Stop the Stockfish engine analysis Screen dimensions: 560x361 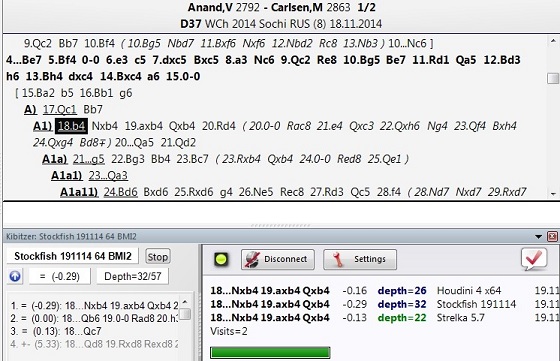pos(158,257)
